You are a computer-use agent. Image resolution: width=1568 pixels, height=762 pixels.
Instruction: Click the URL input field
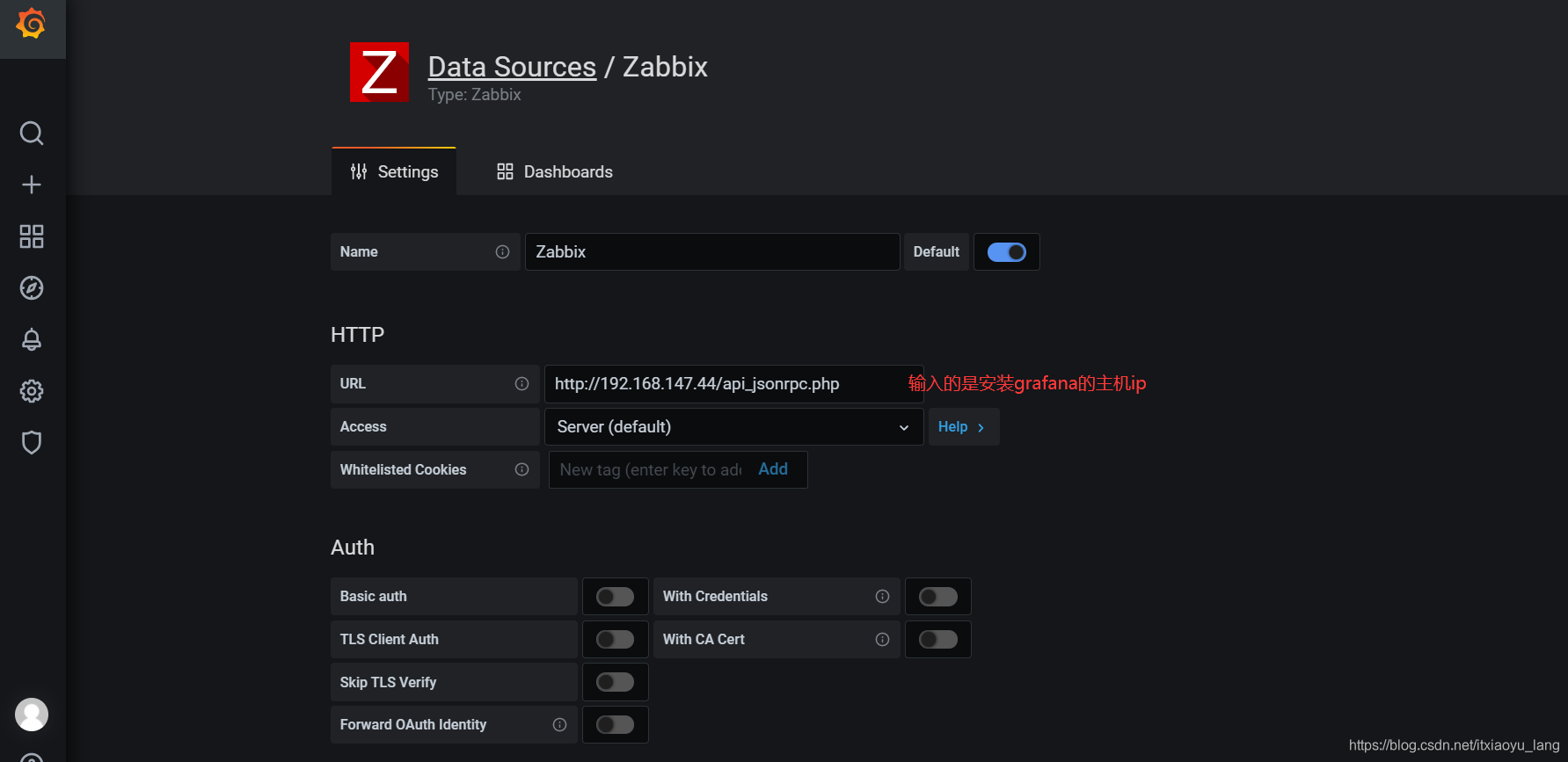[734, 384]
